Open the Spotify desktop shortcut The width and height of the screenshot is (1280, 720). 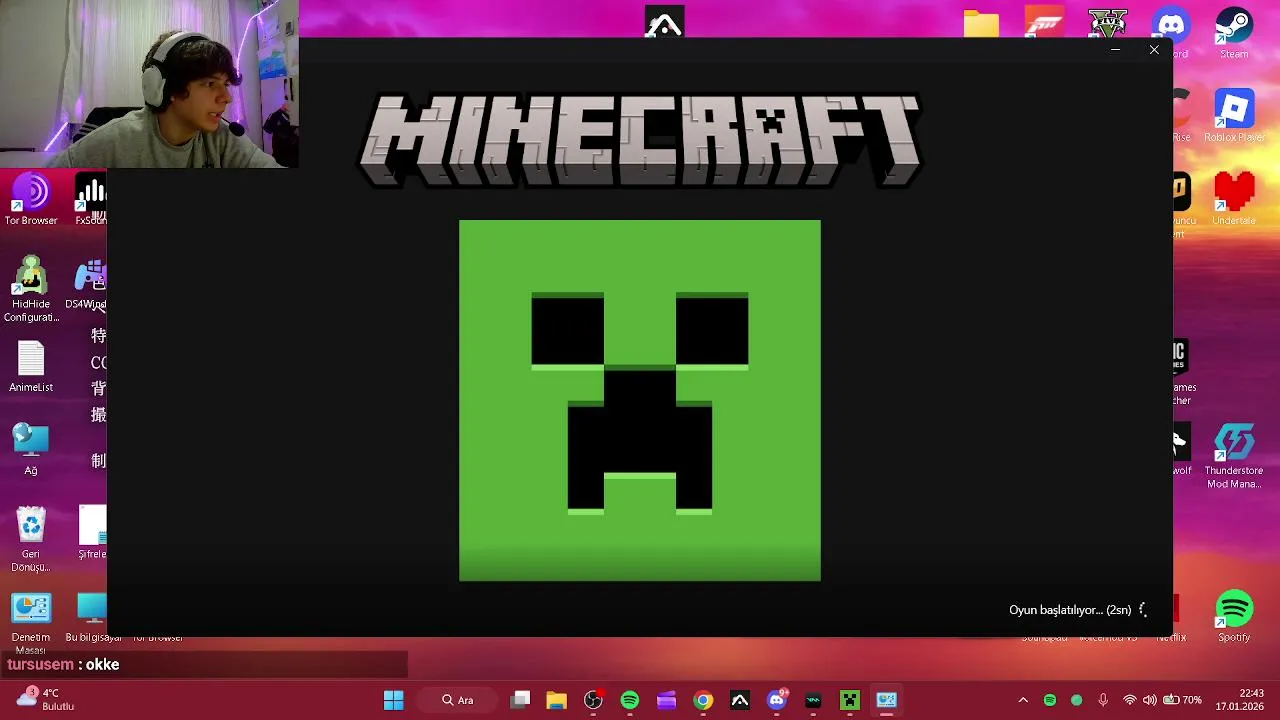click(x=1234, y=617)
